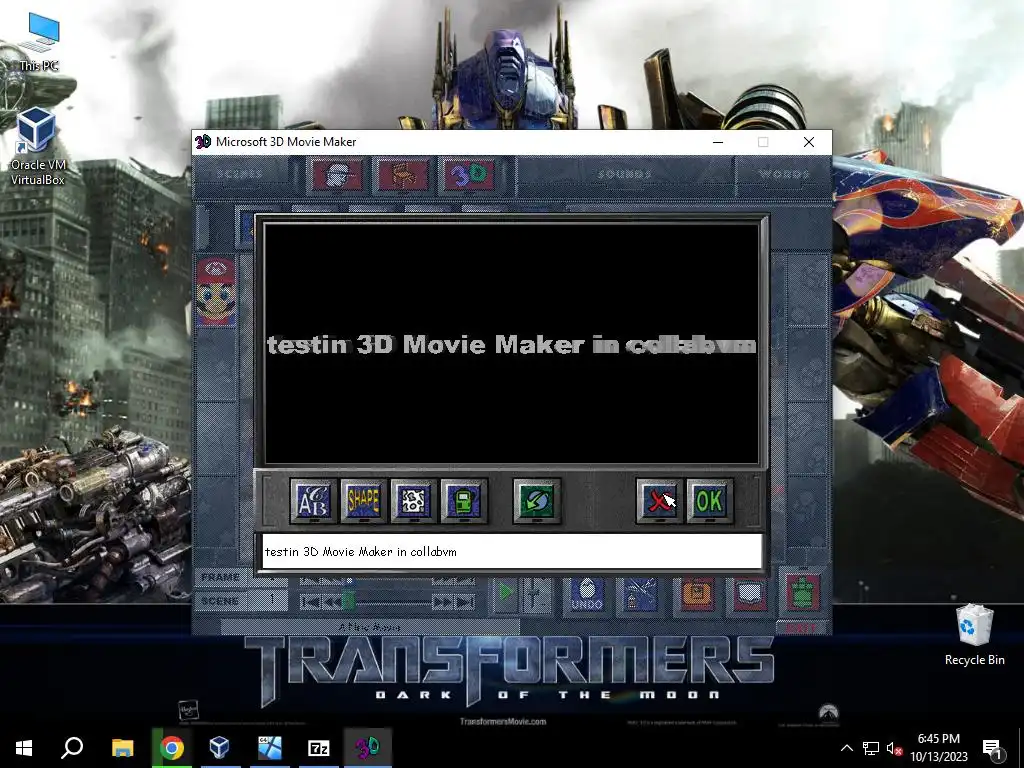Open the volume slider control

point(535,594)
